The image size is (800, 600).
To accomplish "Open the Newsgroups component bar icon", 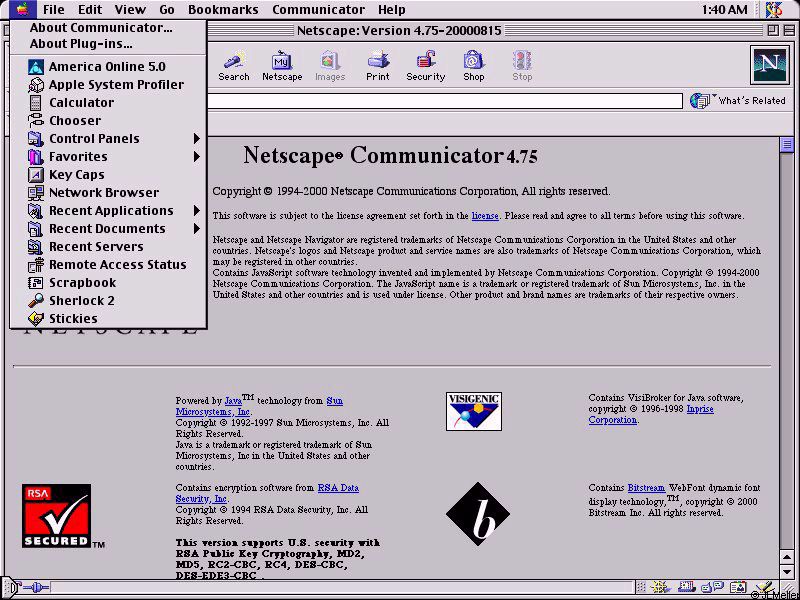I will (x=712, y=587).
